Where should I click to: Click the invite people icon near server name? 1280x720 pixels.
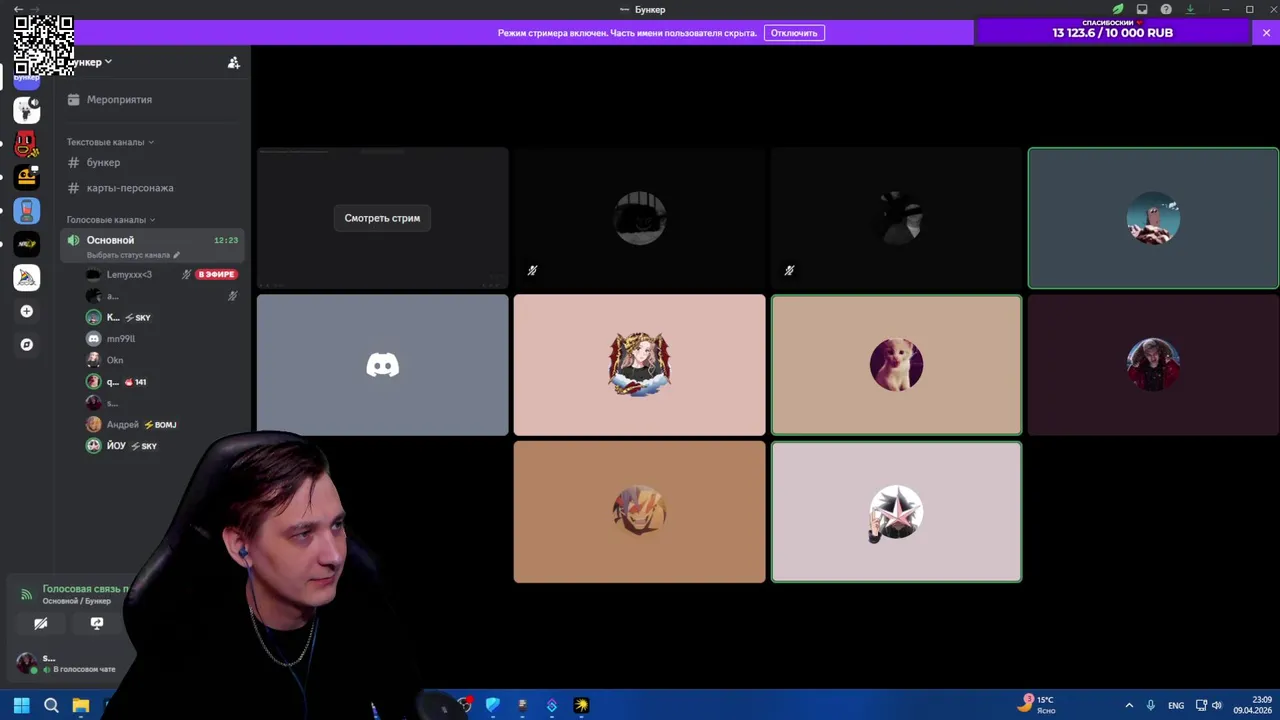(x=233, y=62)
